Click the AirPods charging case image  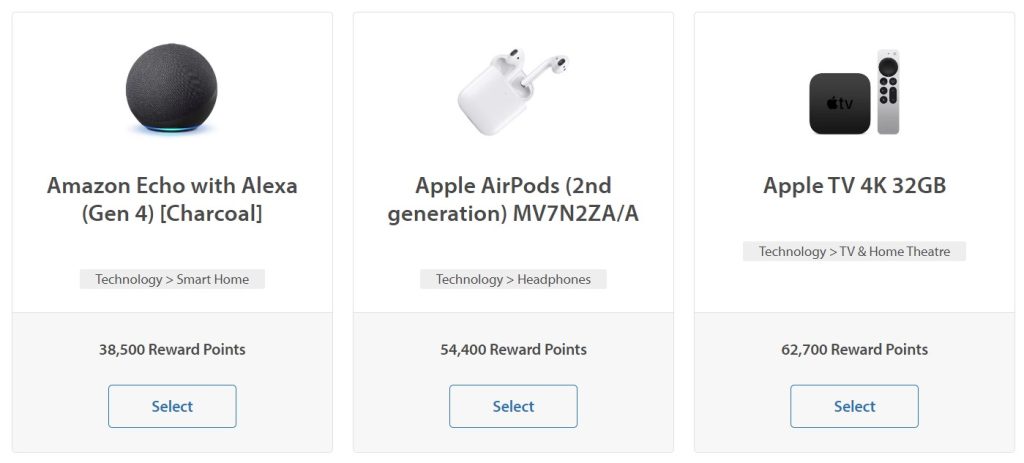pyautogui.click(x=488, y=102)
